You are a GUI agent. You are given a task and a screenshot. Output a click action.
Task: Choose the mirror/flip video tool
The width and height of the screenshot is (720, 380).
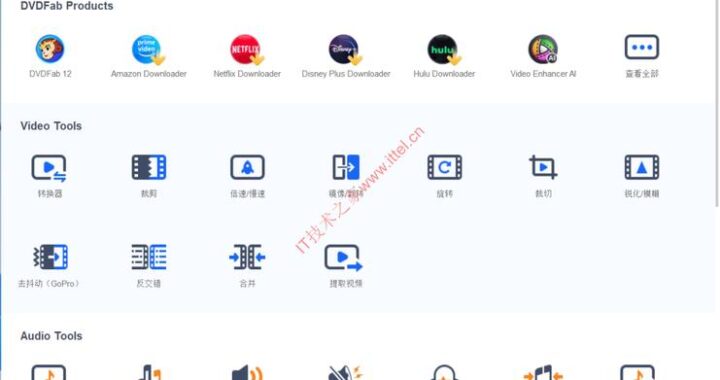(x=346, y=167)
